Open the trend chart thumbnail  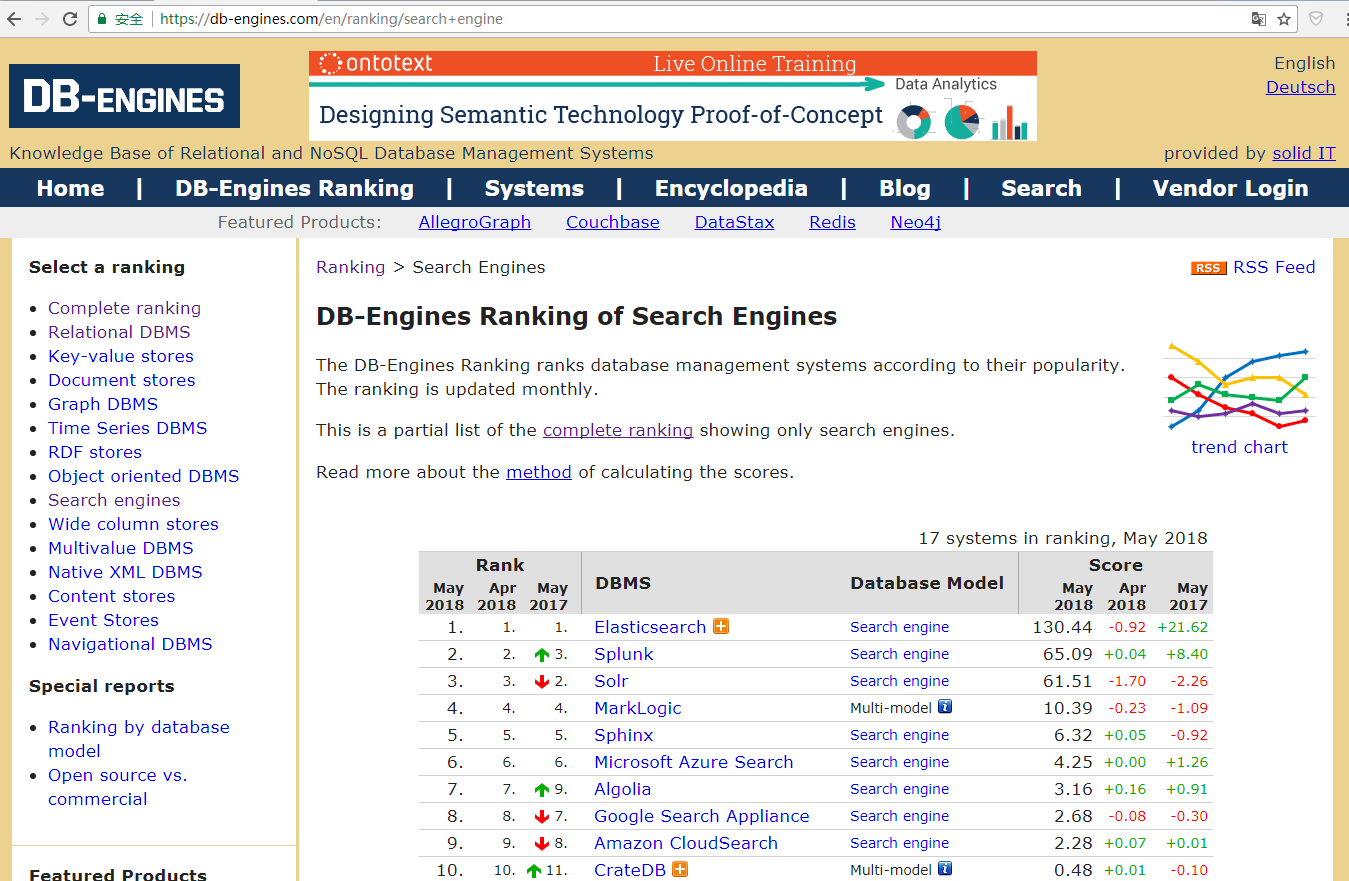tap(1239, 386)
